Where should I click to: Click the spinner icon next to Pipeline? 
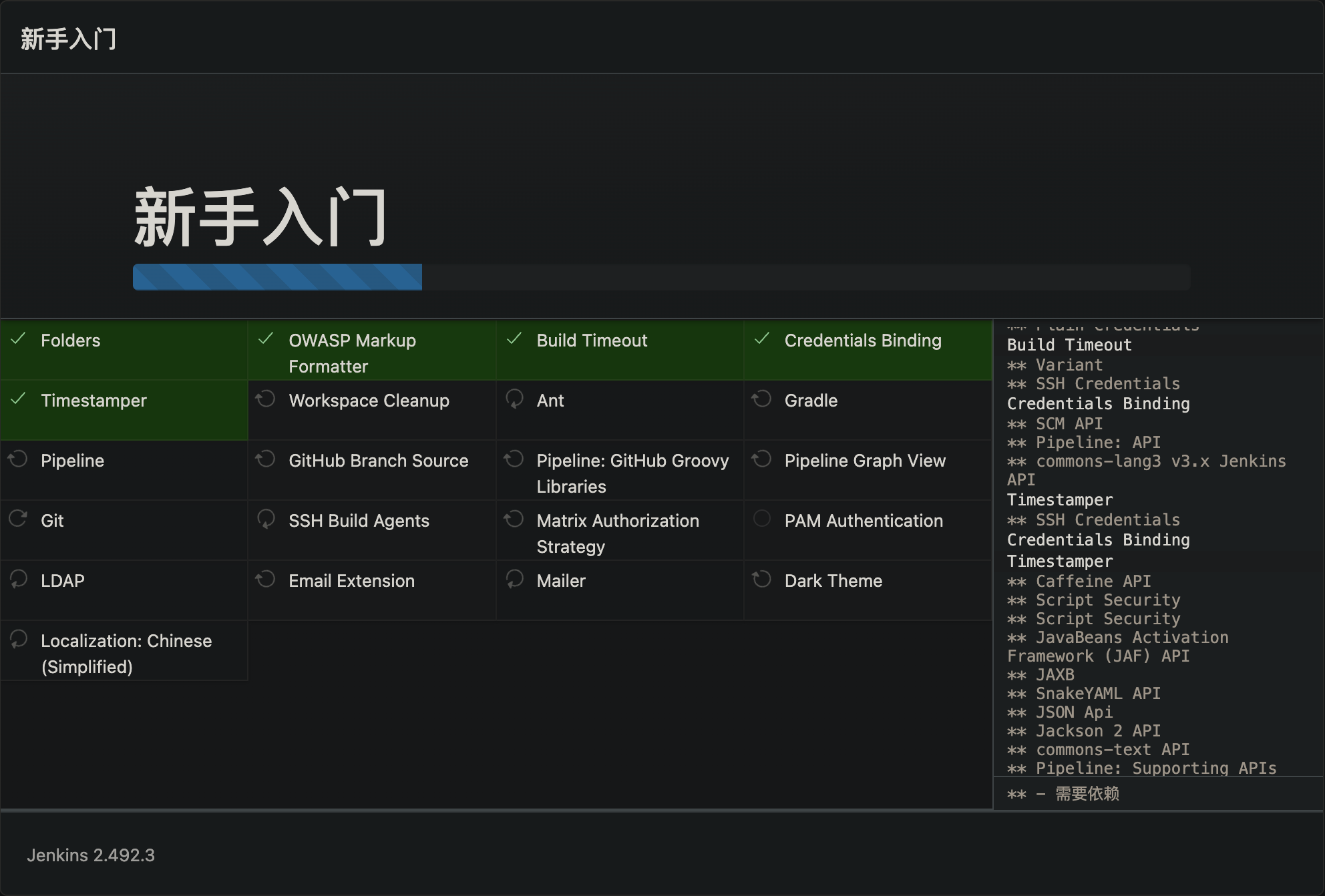pyautogui.click(x=19, y=459)
